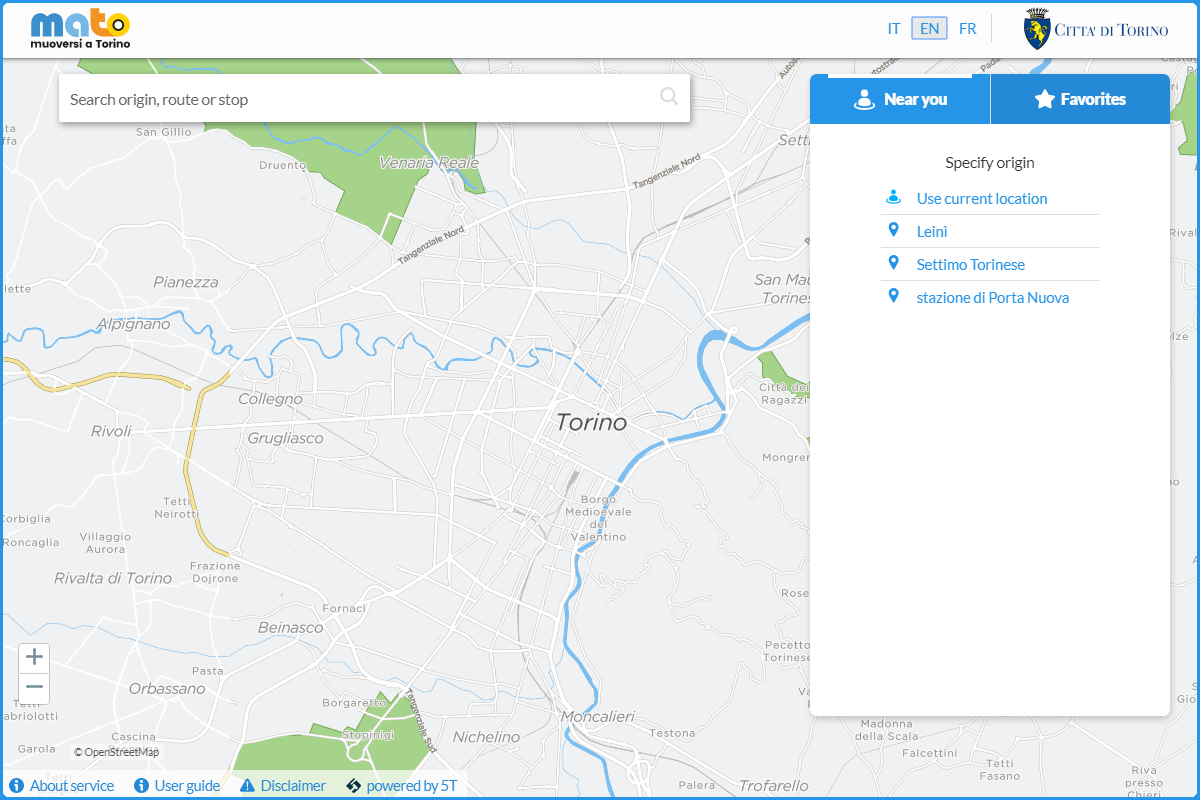
Task: Zoom in the map with plus button
Action: 34,657
